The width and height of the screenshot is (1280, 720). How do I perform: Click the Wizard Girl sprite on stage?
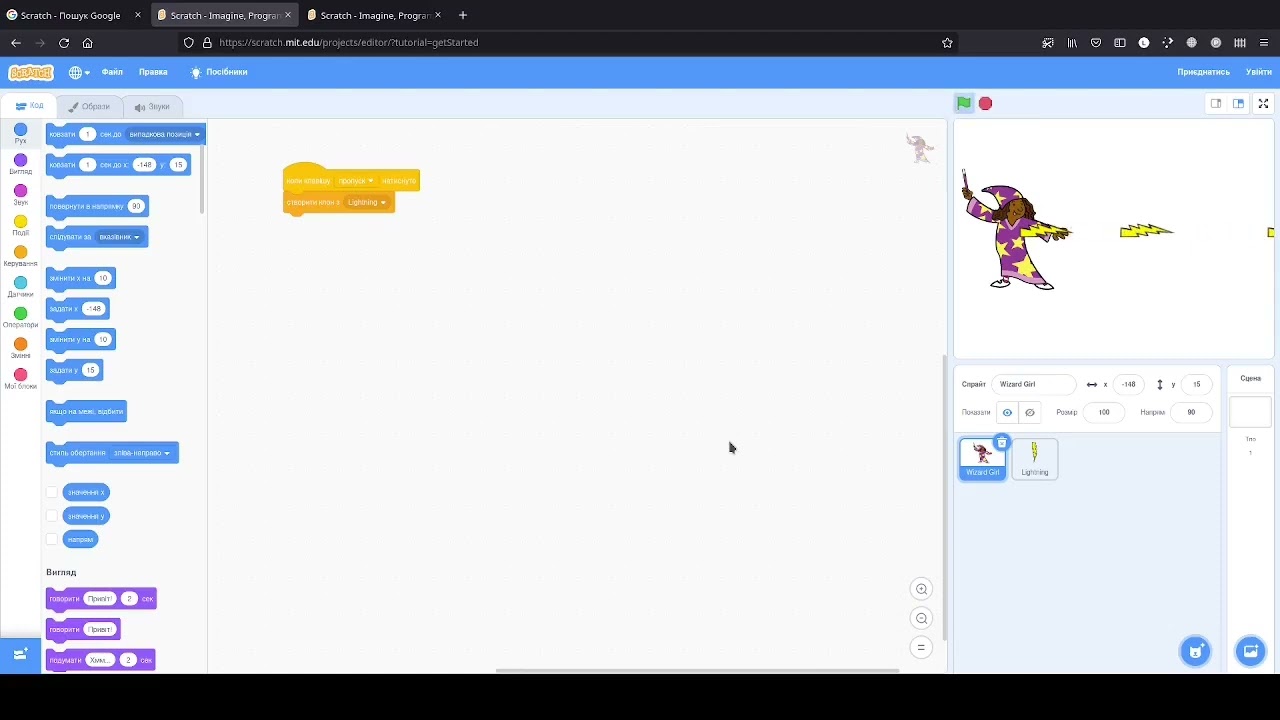(x=1015, y=232)
